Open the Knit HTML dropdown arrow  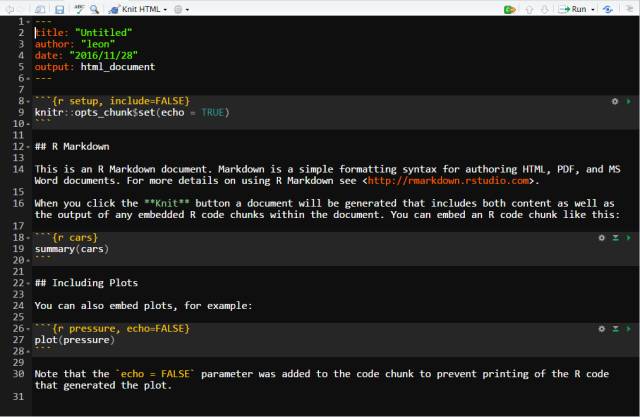pyautogui.click(x=165, y=9)
